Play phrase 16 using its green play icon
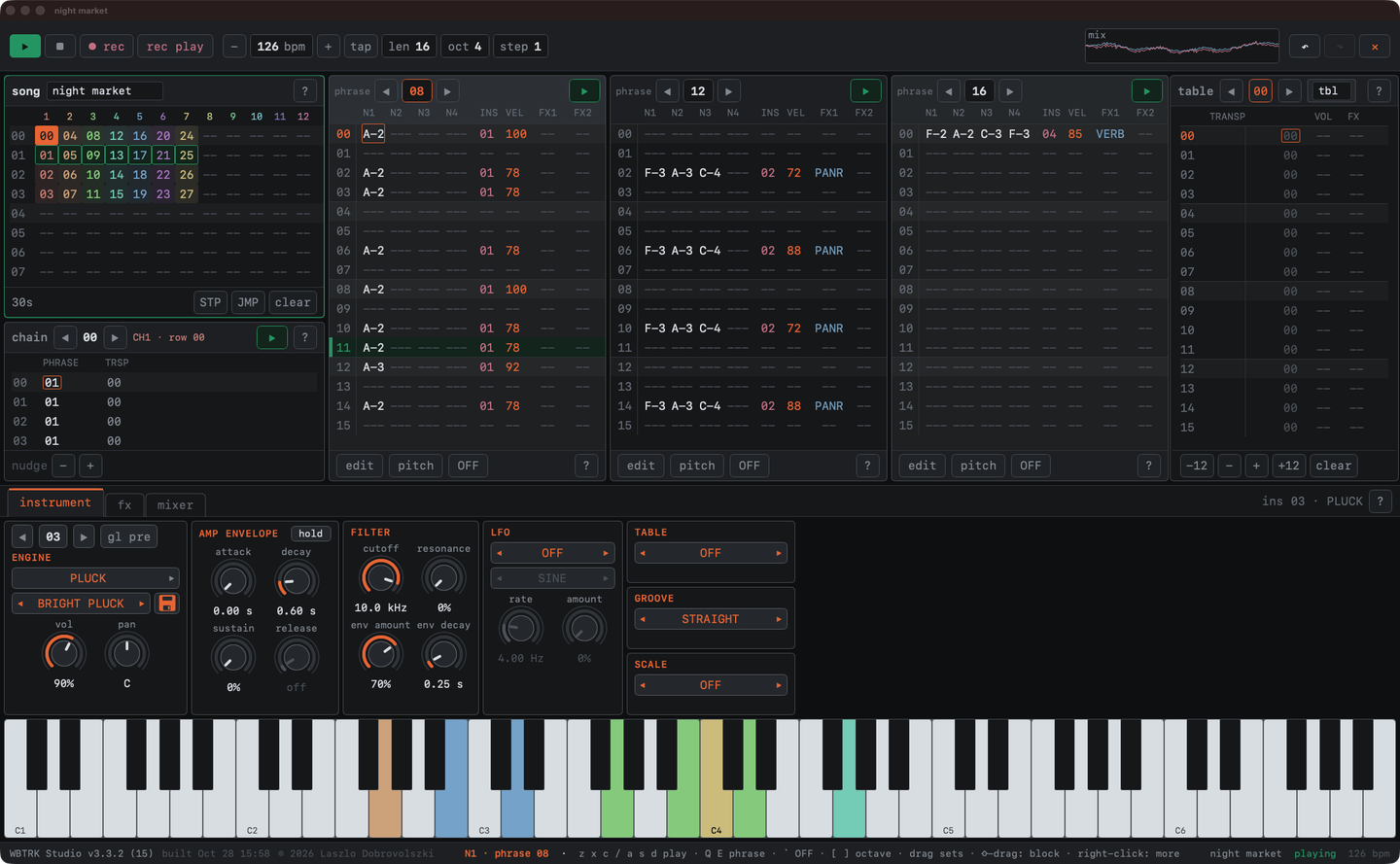The image size is (1400, 864). pyautogui.click(x=1147, y=91)
